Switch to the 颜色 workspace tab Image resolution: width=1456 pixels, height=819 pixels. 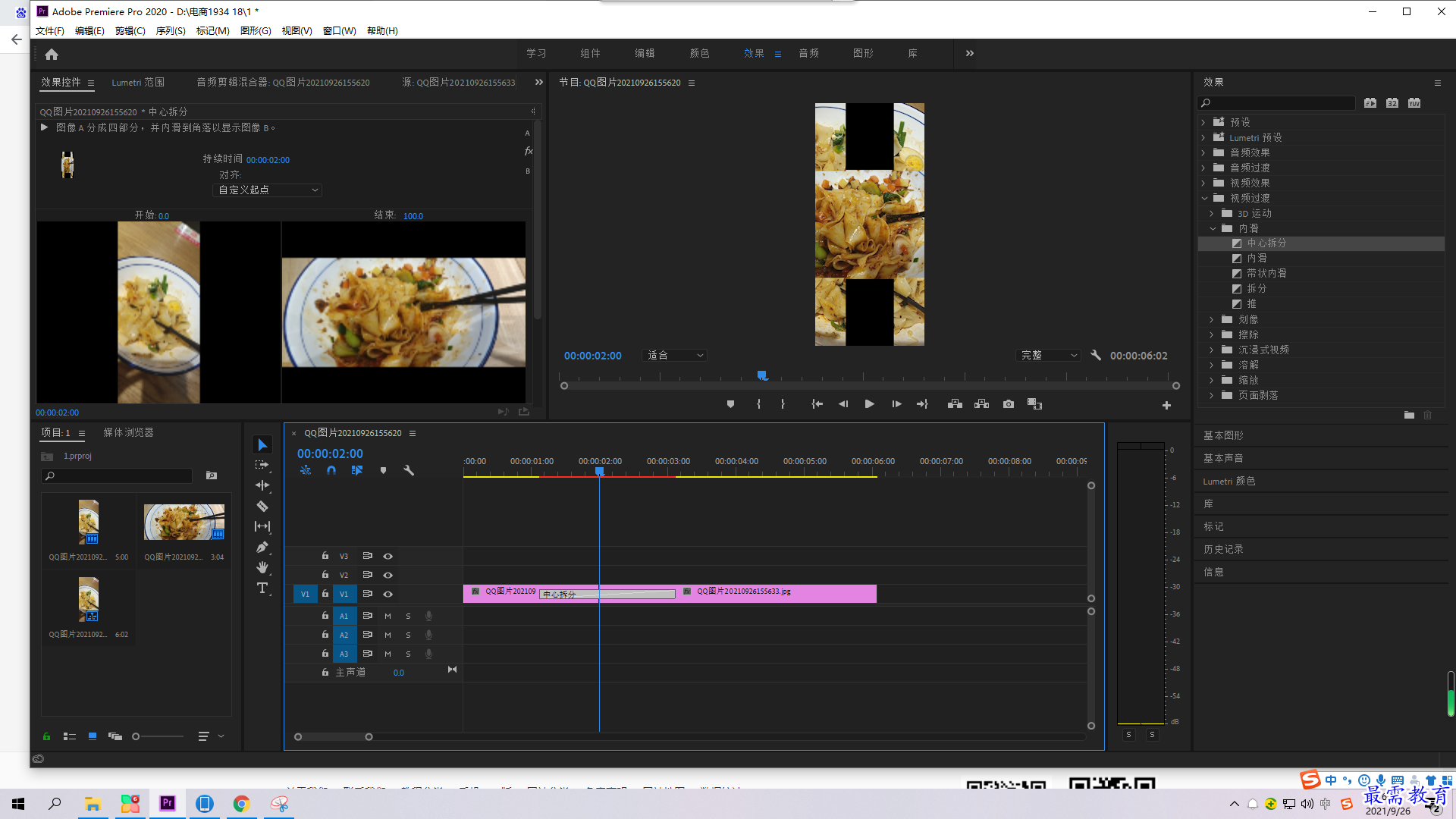coord(700,53)
